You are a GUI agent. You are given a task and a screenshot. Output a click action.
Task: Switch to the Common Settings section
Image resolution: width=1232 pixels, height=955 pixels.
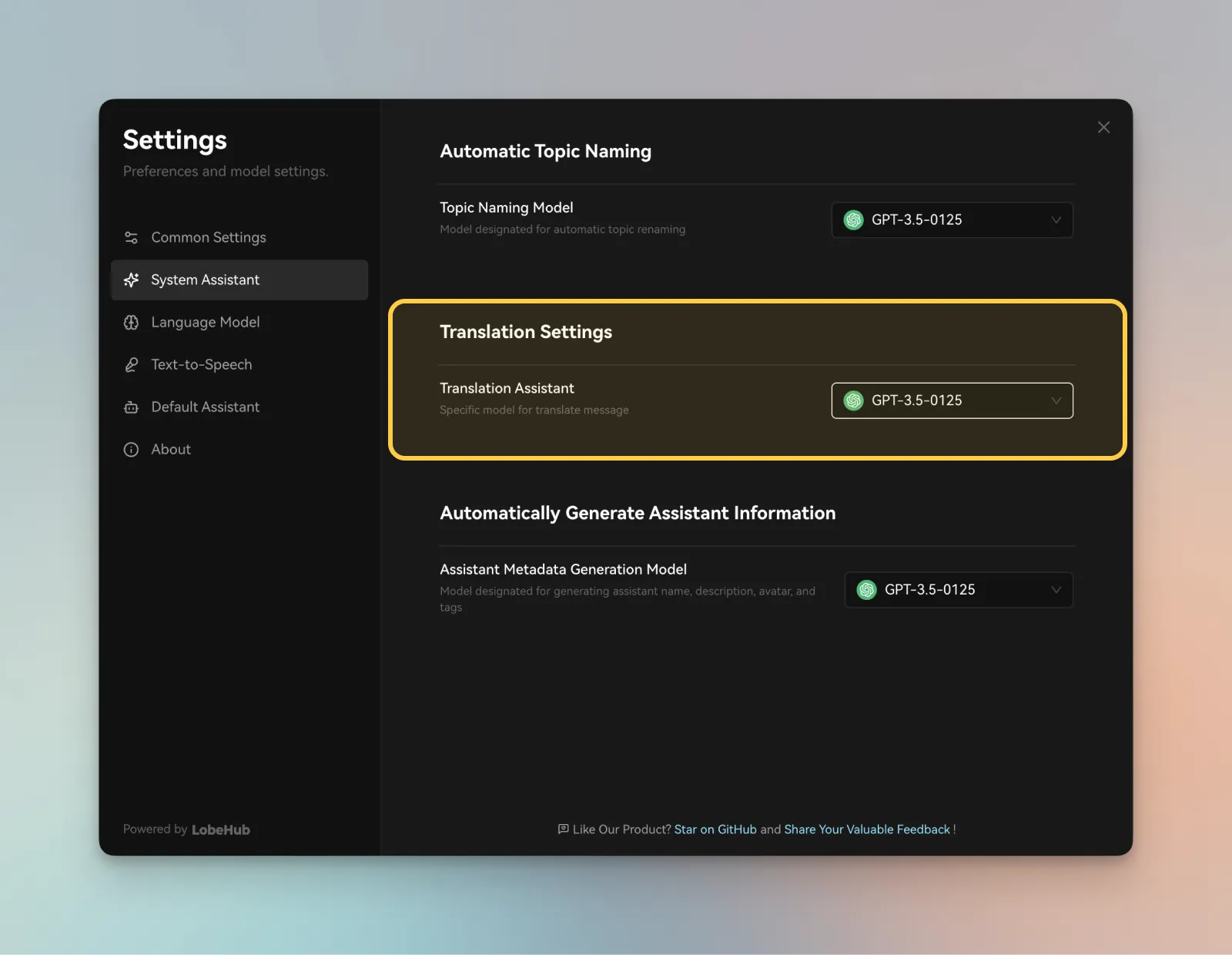coord(208,237)
